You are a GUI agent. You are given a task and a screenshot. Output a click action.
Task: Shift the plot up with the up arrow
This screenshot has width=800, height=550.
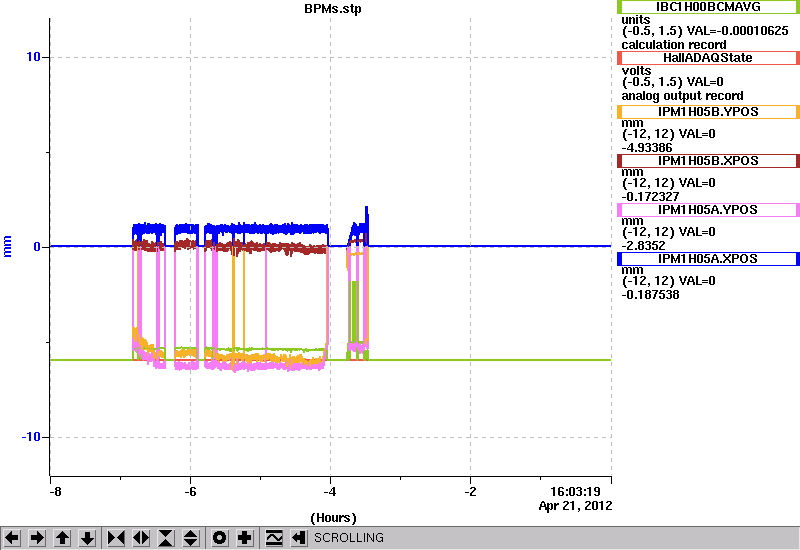(62, 538)
